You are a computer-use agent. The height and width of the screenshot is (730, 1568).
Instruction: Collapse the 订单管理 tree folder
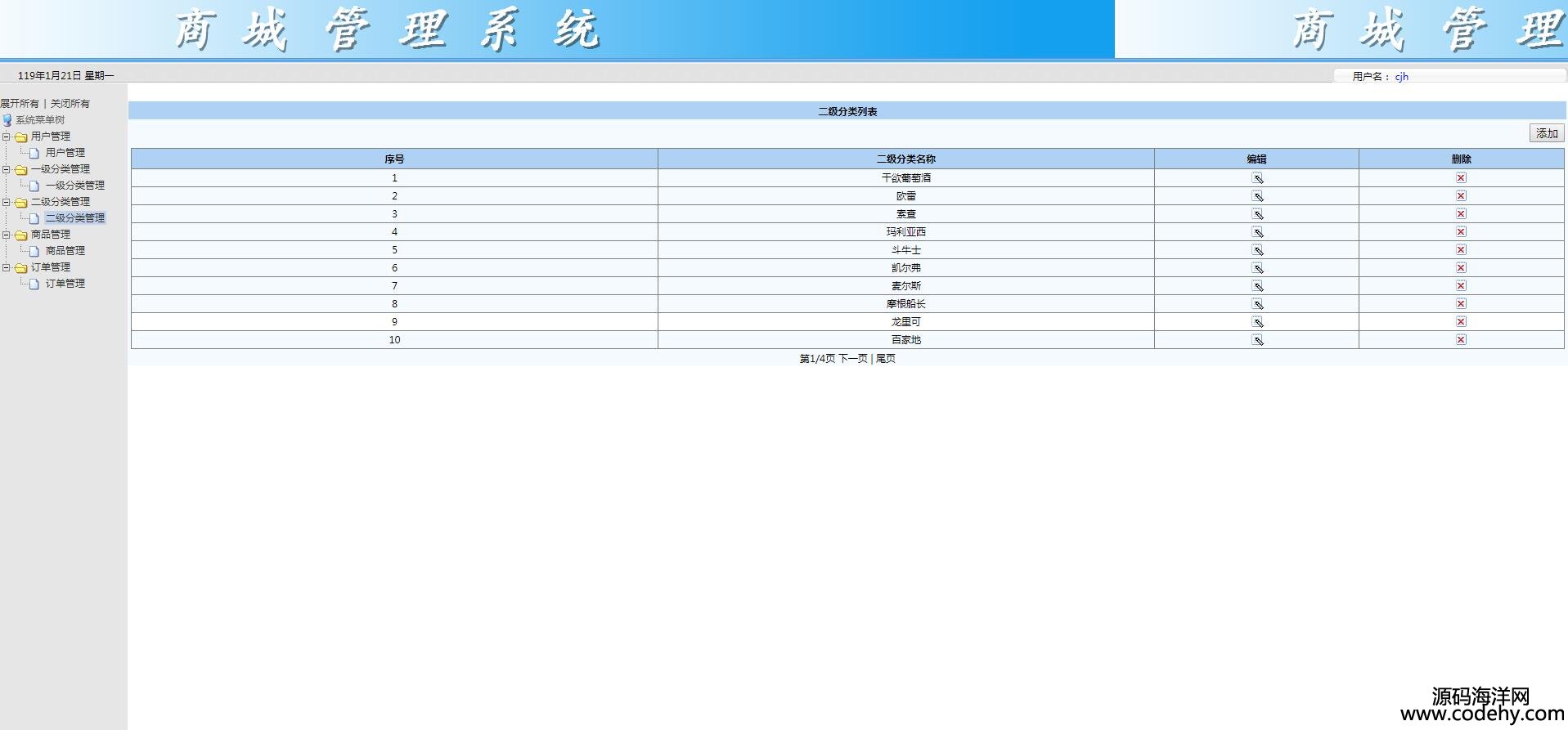[x=6, y=267]
